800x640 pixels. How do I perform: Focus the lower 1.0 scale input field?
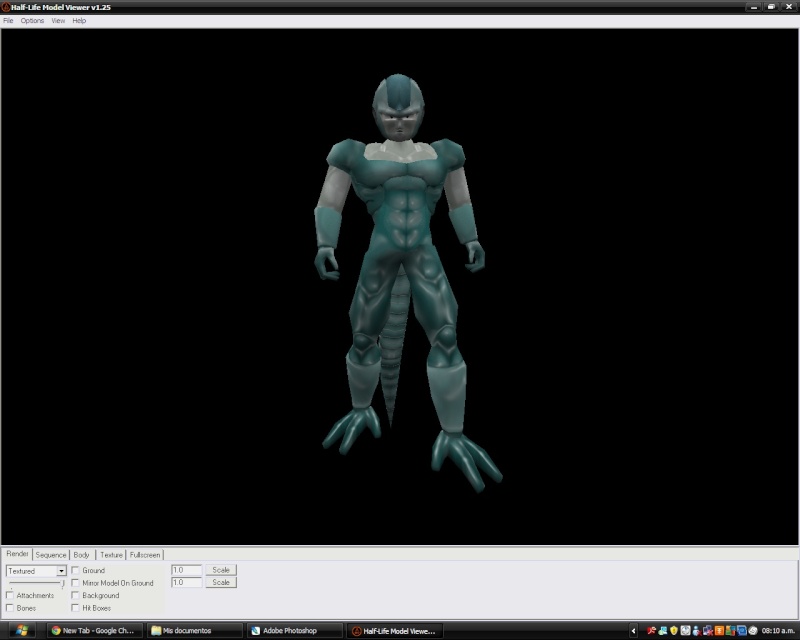point(186,582)
